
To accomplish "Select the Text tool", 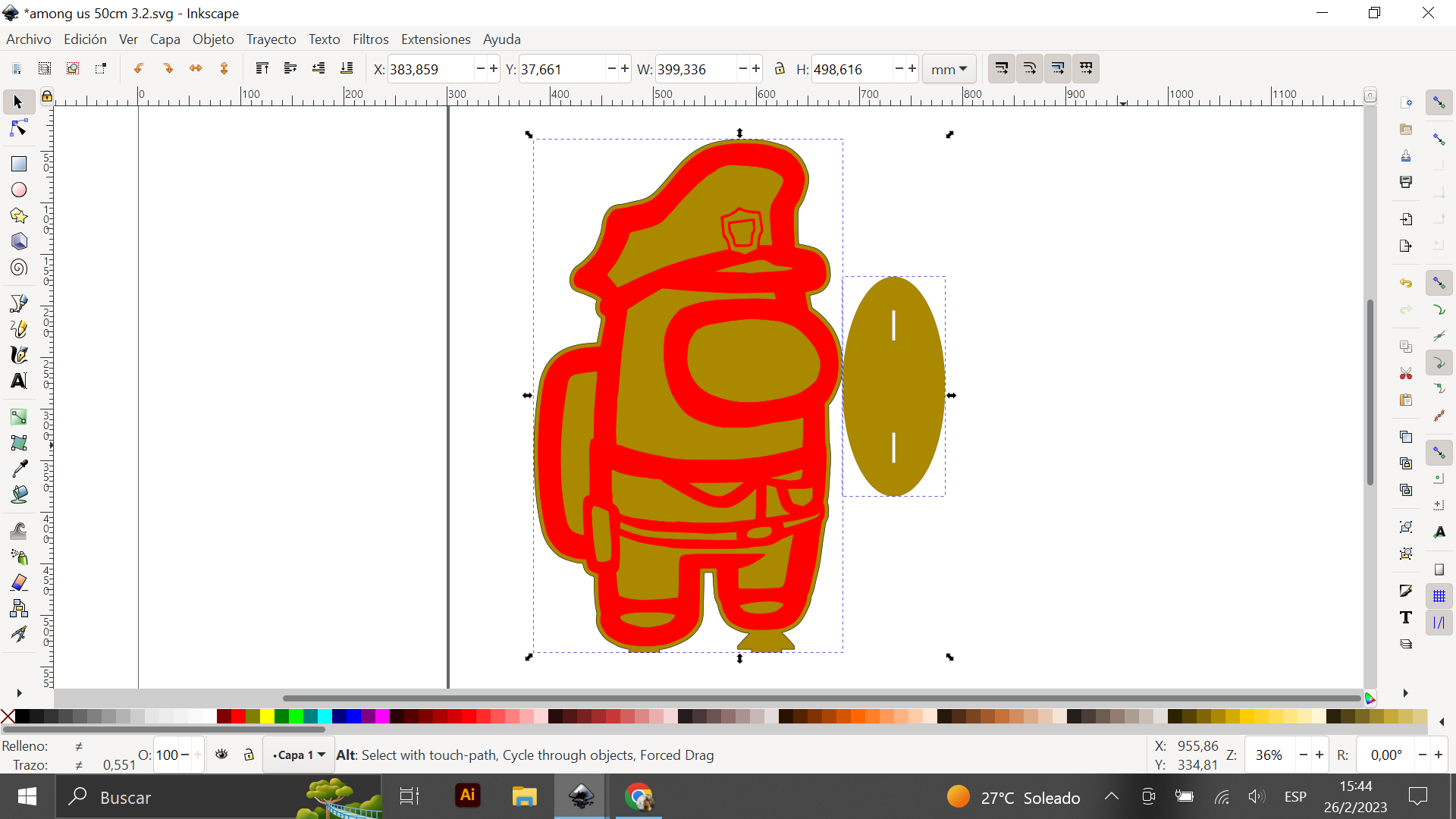I will (x=19, y=381).
